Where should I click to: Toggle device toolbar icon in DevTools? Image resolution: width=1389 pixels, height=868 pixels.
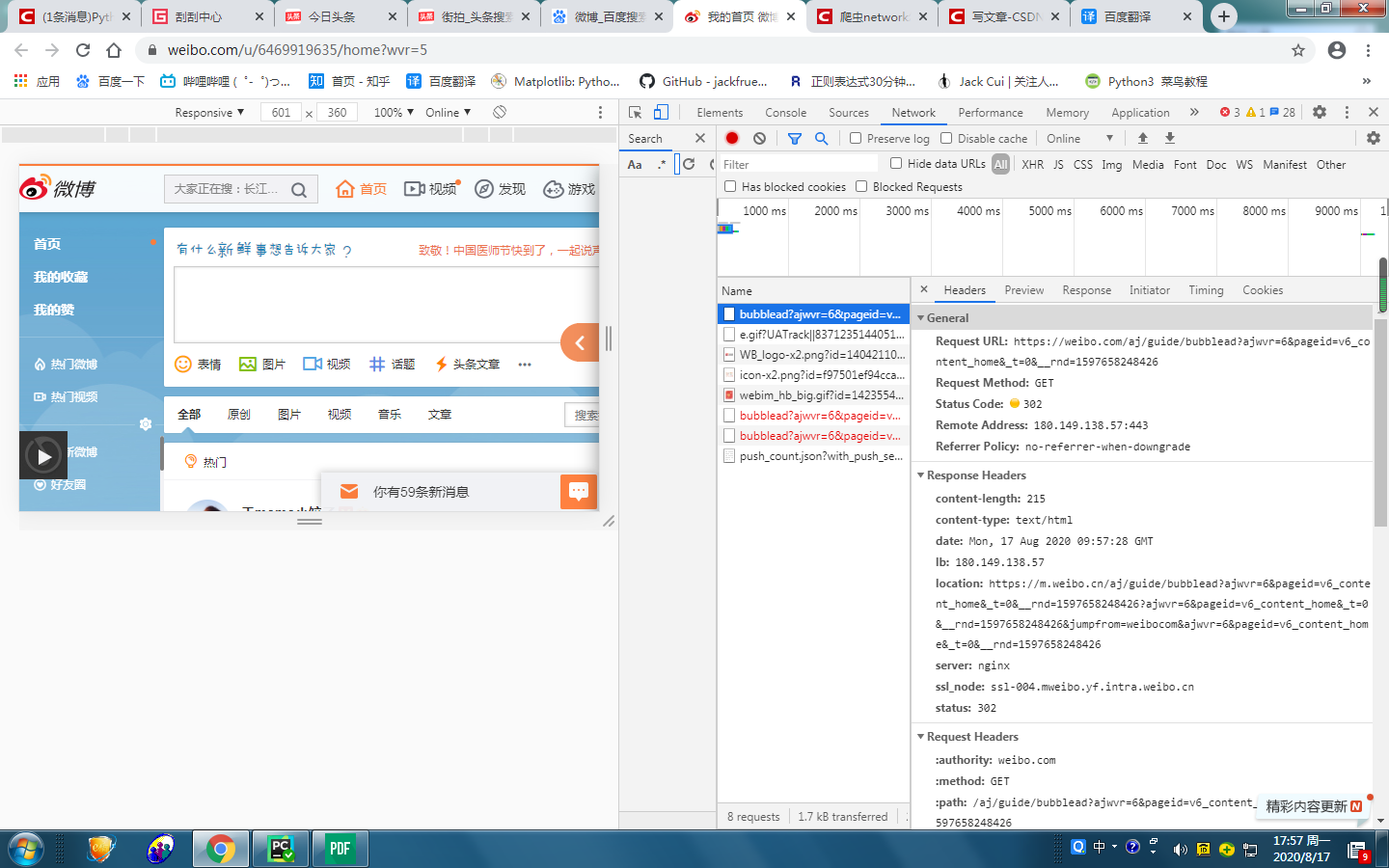tap(661, 112)
